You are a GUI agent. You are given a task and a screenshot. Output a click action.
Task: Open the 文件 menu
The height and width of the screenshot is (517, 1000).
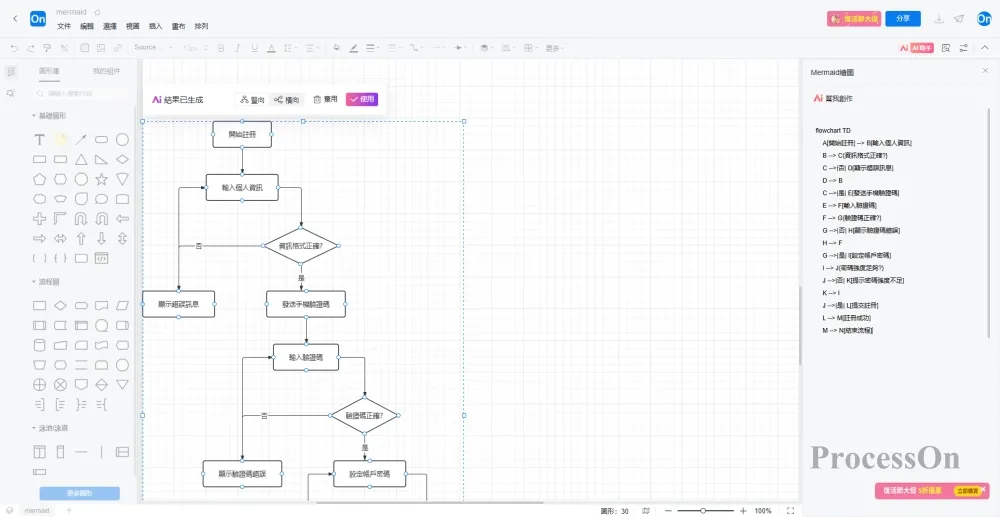tap(64, 26)
